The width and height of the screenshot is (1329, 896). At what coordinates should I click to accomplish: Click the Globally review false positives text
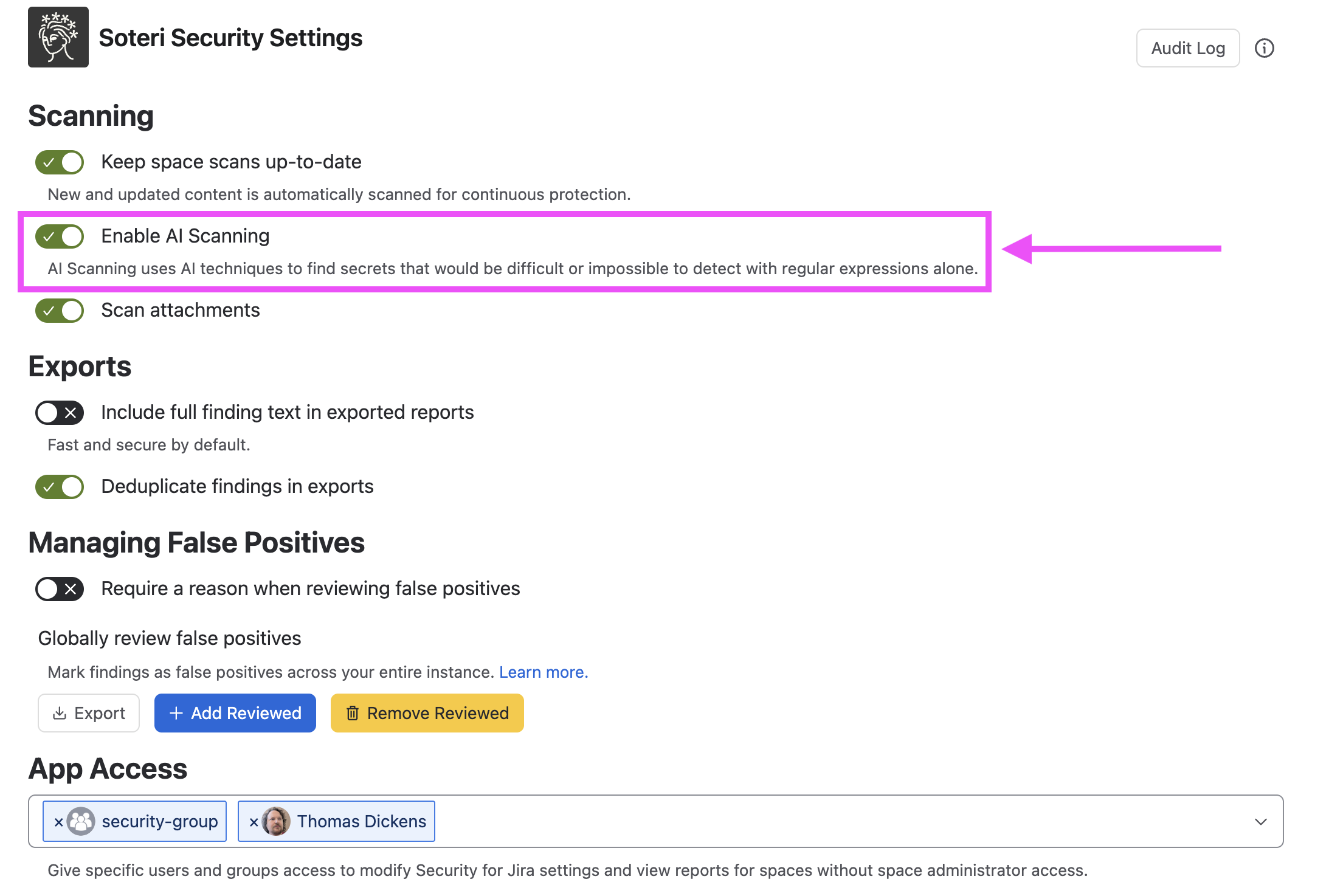170,638
